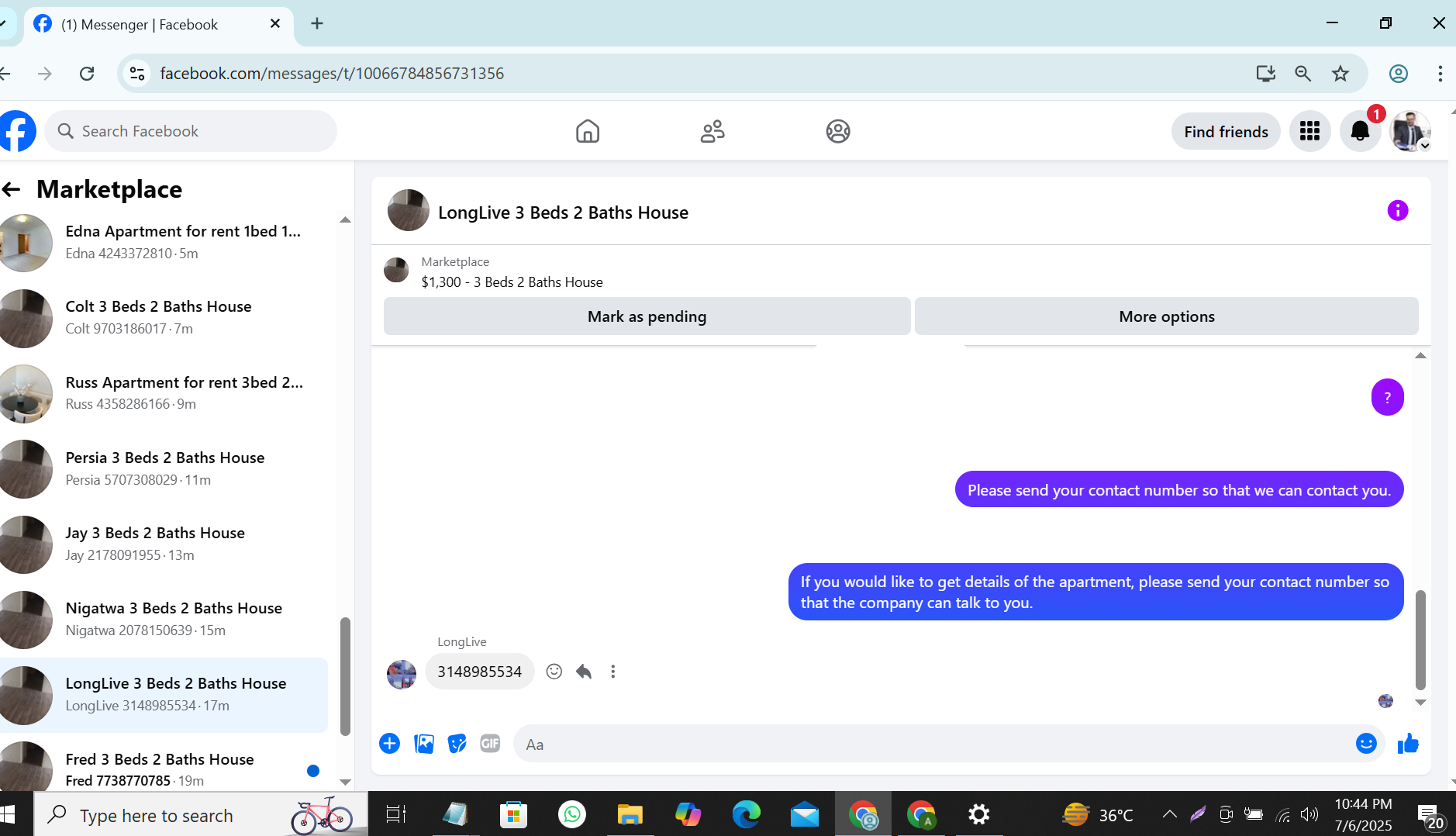Image resolution: width=1456 pixels, height=836 pixels.
Task: Click Windows search box in taskbar
Action: [x=201, y=815]
